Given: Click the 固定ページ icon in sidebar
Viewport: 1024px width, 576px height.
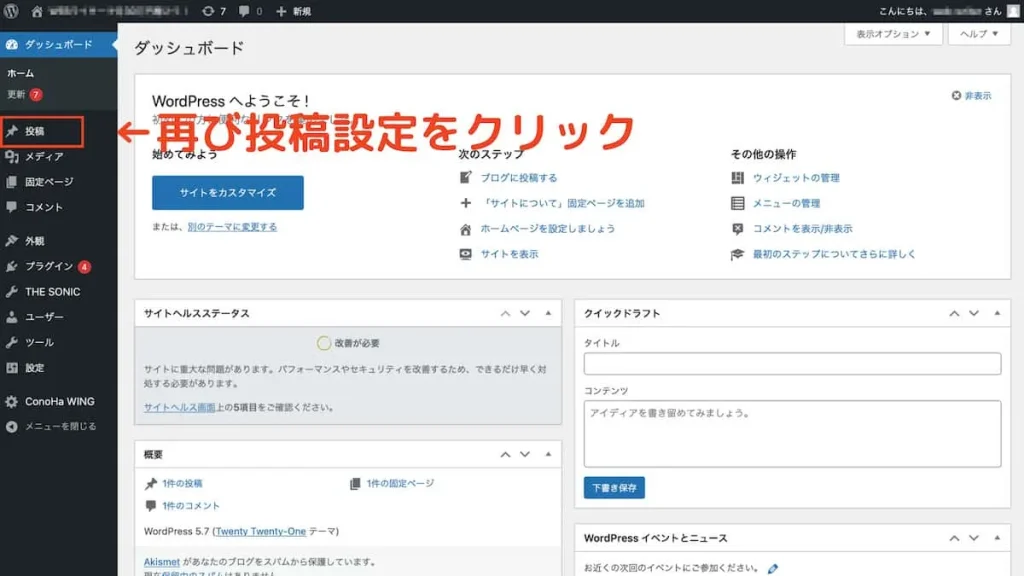Looking at the screenshot, I should [x=12, y=182].
